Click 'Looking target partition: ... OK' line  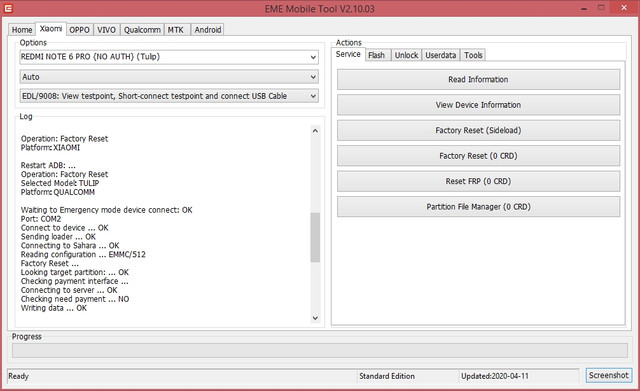(75, 272)
